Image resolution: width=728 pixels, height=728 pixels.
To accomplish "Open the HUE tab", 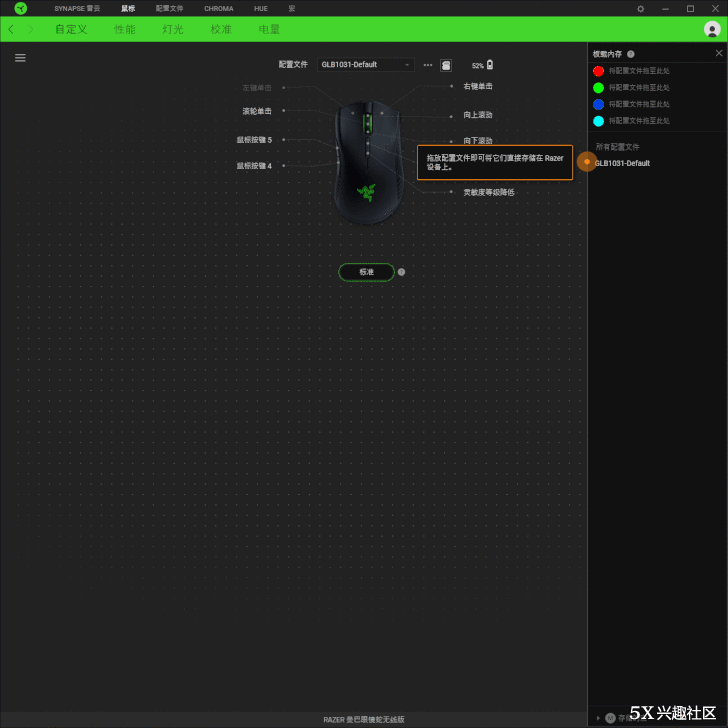I will click(261, 8).
